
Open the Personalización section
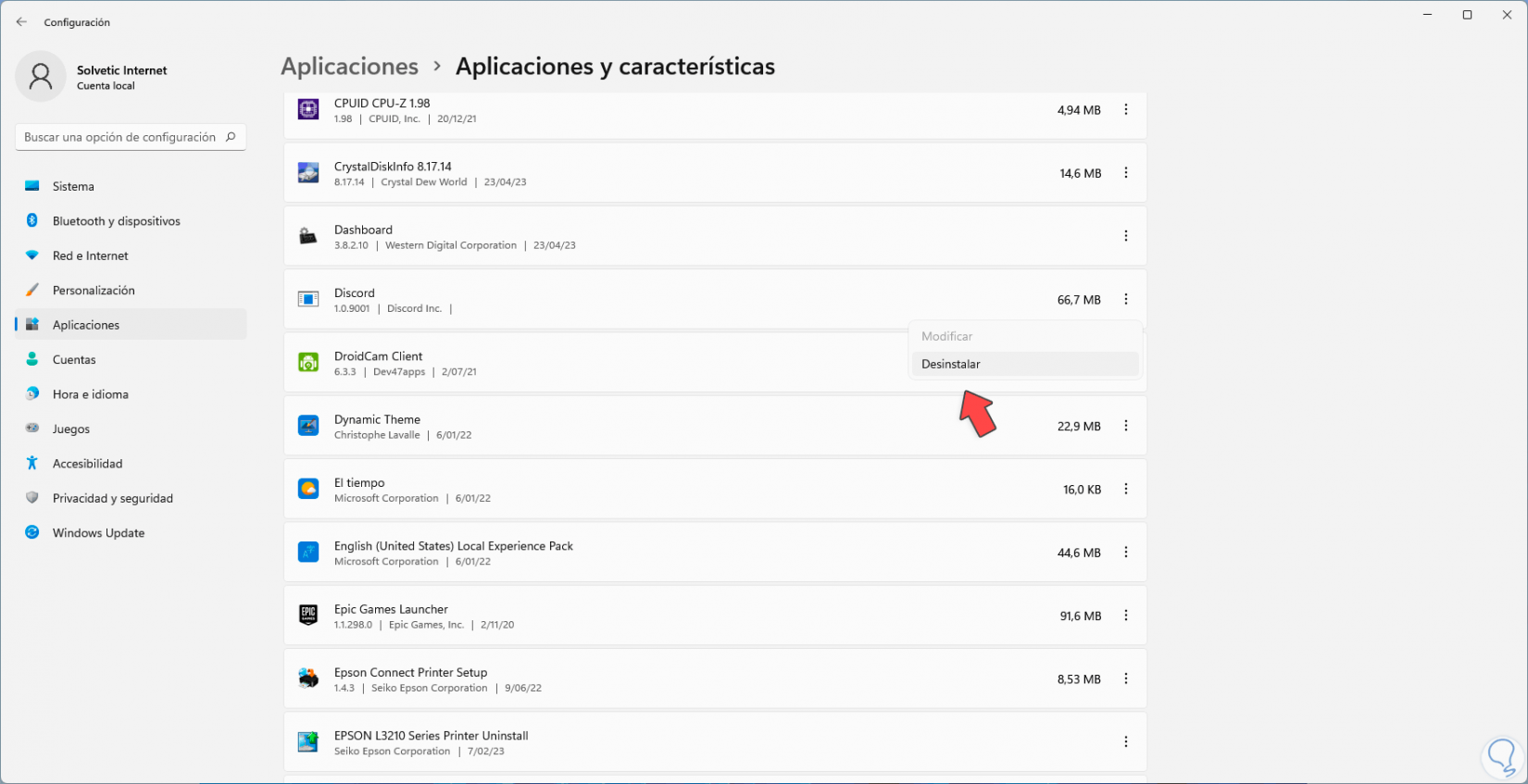(94, 291)
